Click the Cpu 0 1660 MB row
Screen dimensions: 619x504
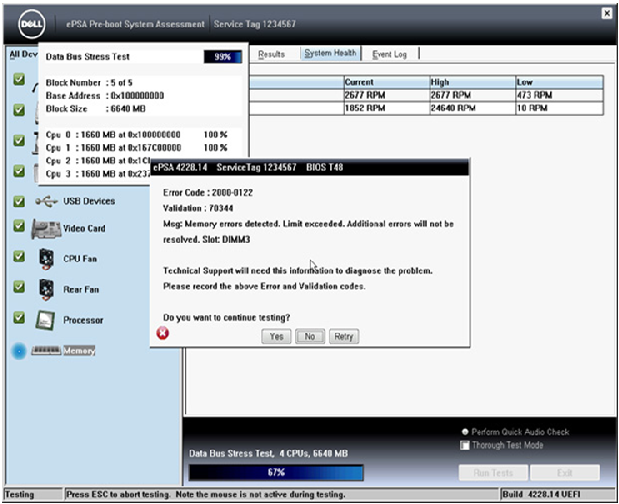coord(137,135)
